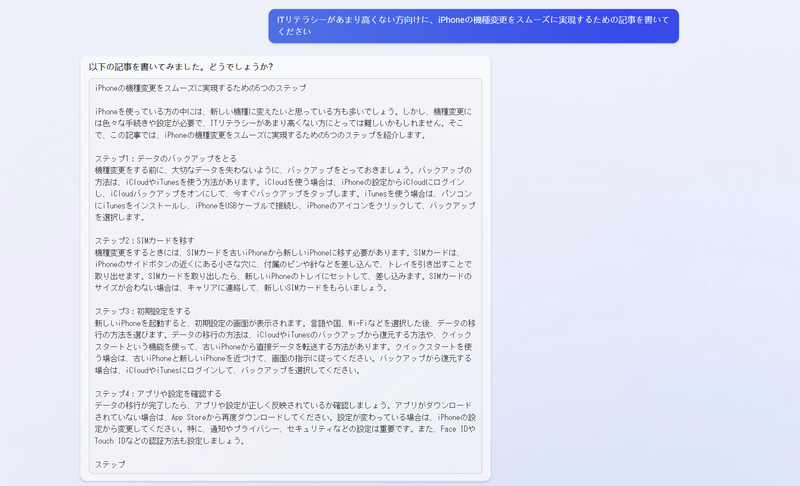This screenshot has height=486, width=800.
Task: Click the heading 'ステップ2:SIMカードを移す'
Action: click(144, 241)
